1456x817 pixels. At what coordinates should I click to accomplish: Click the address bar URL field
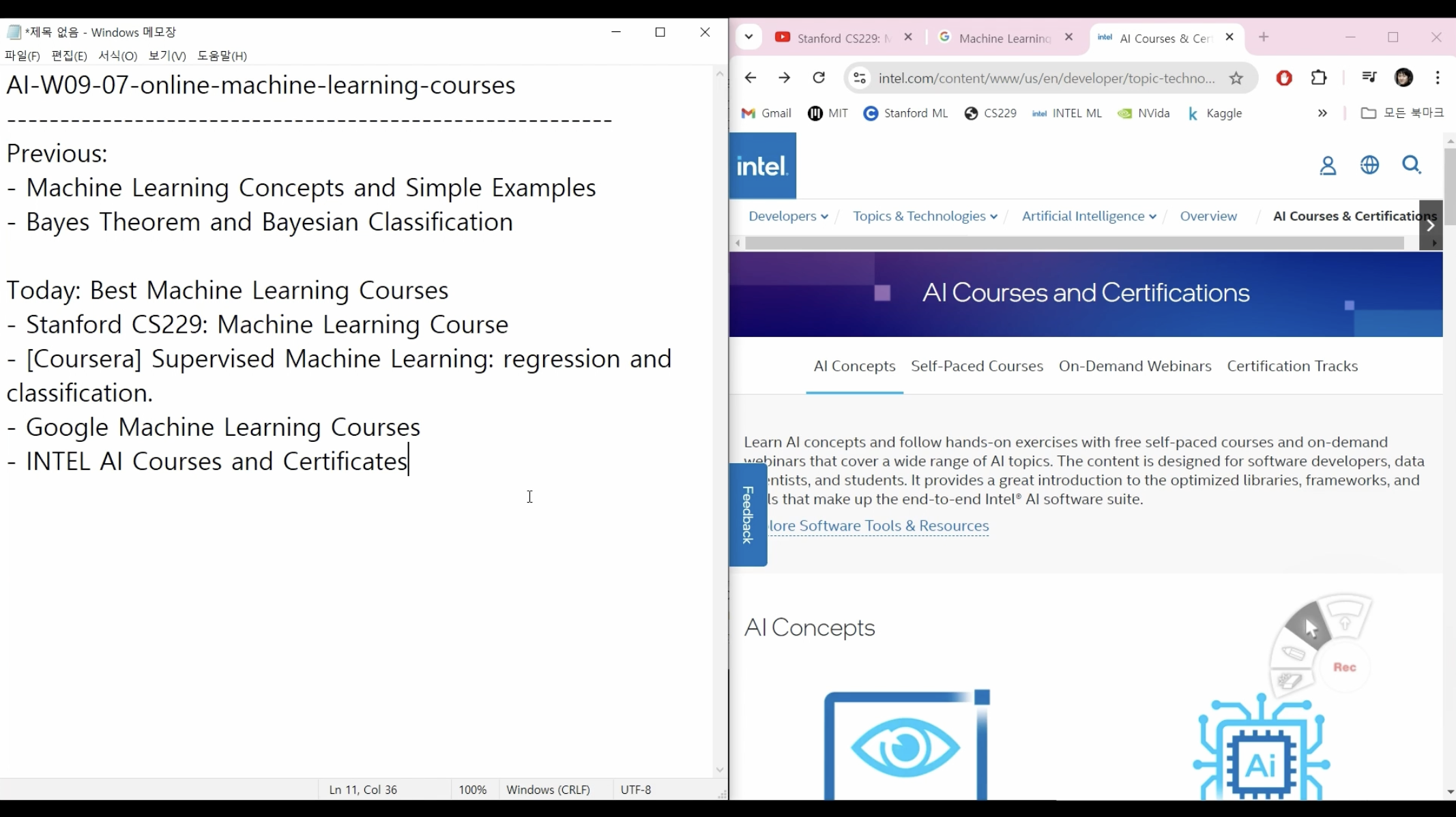pos(1047,78)
